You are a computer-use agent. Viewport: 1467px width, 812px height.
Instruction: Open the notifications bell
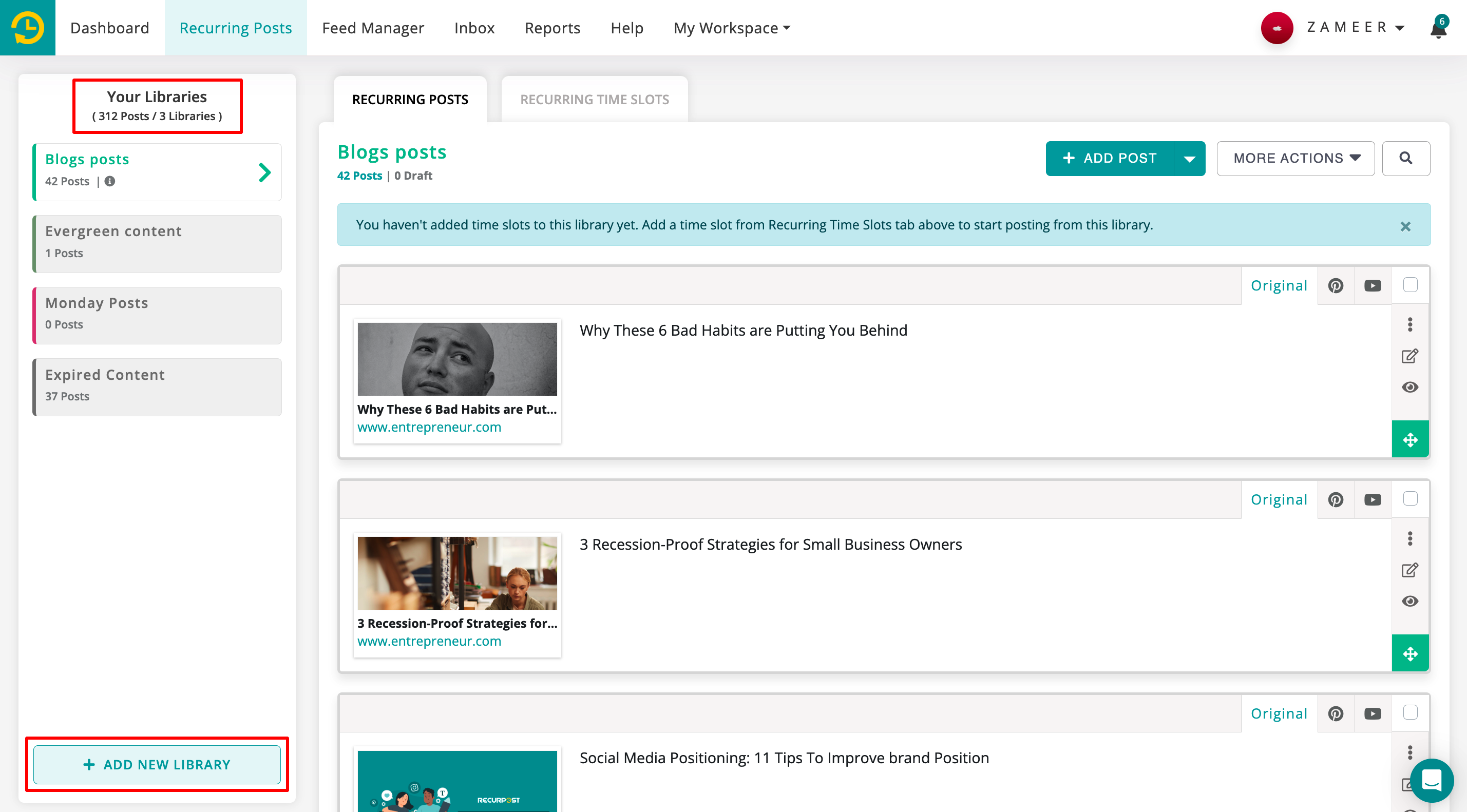[1439, 28]
